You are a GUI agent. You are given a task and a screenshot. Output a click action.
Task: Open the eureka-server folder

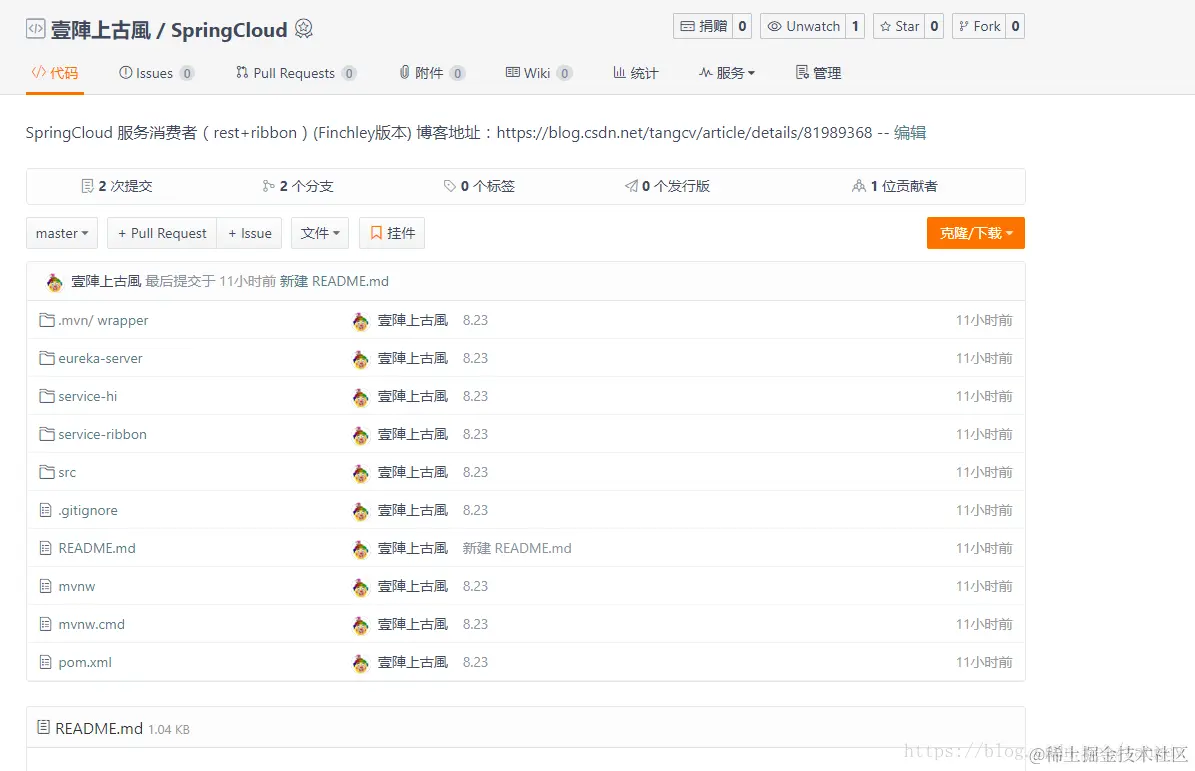pyautogui.click(x=101, y=358)
